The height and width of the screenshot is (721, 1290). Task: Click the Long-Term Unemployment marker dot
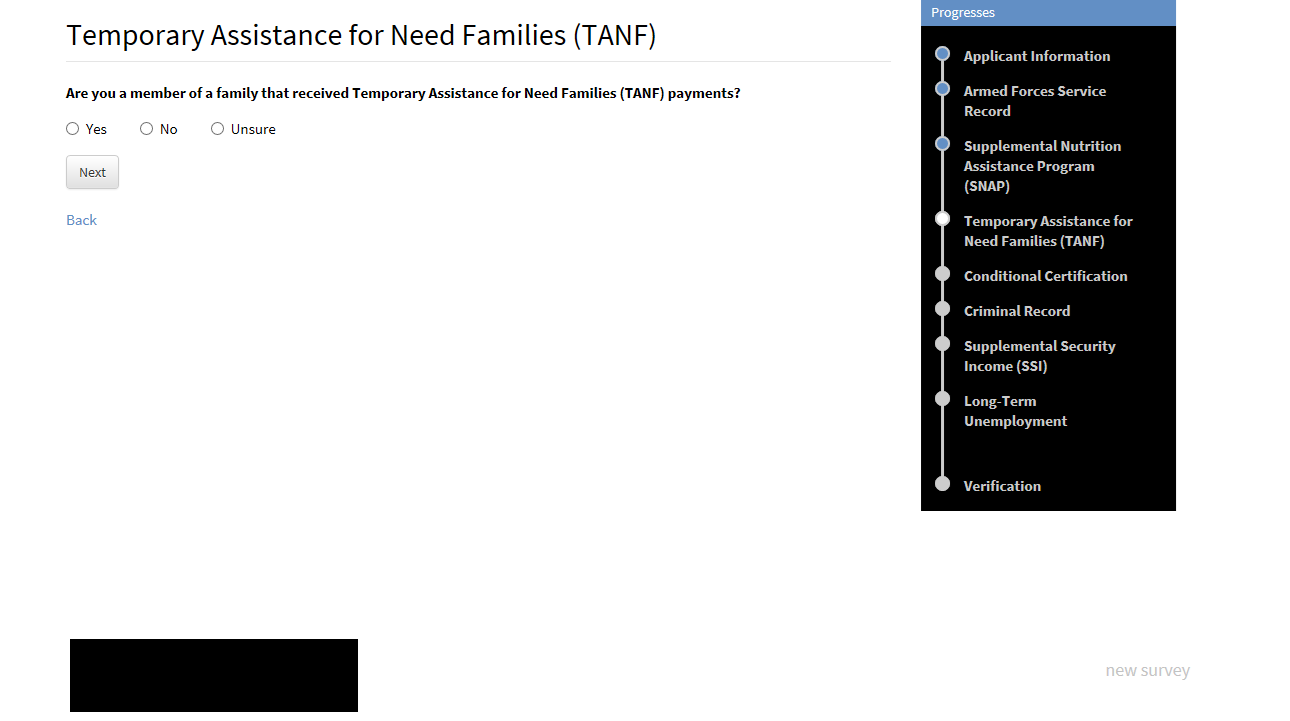coord(942,399)
